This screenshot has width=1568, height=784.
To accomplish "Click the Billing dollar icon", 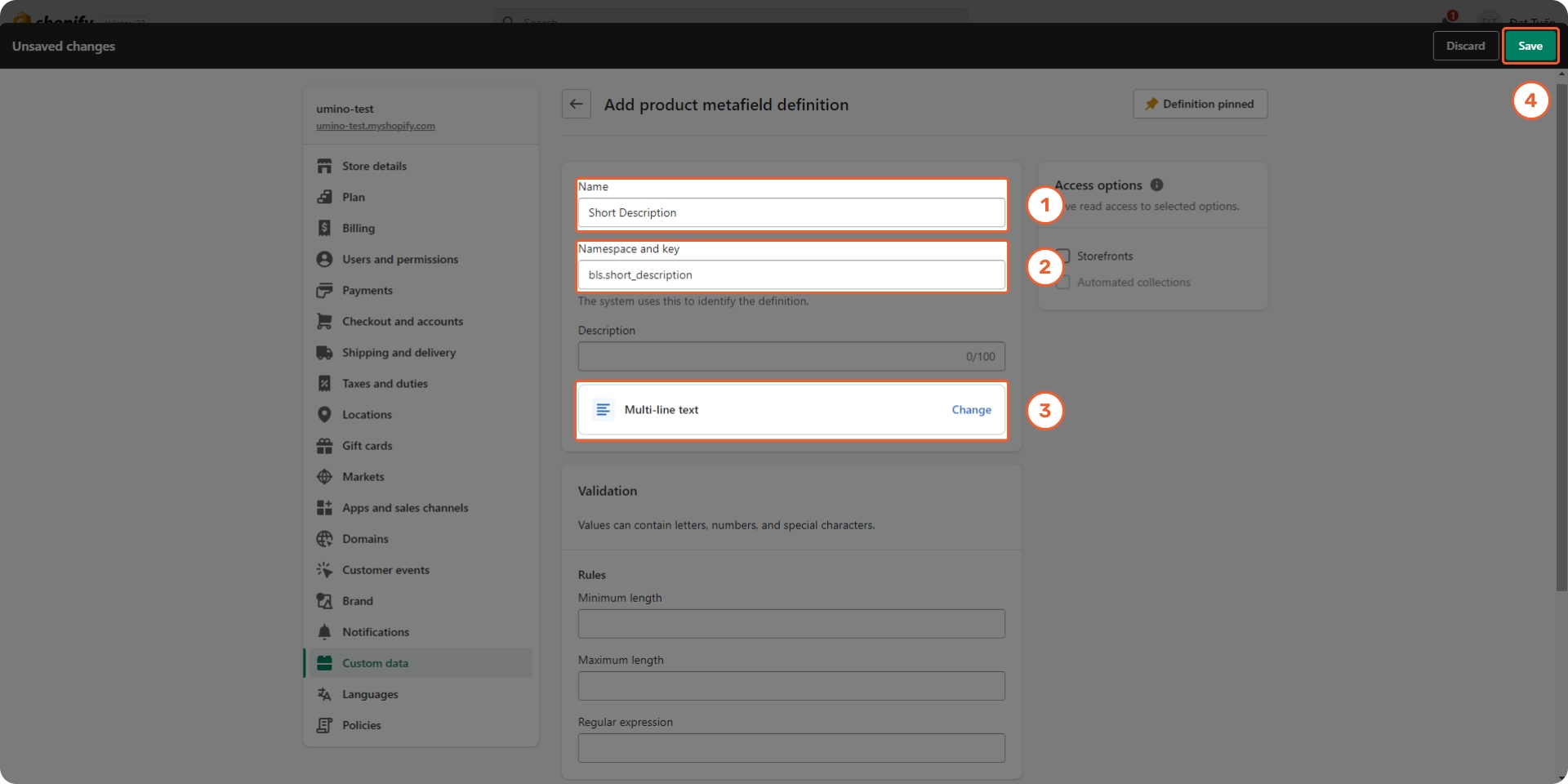I will [x=324, y=228].
